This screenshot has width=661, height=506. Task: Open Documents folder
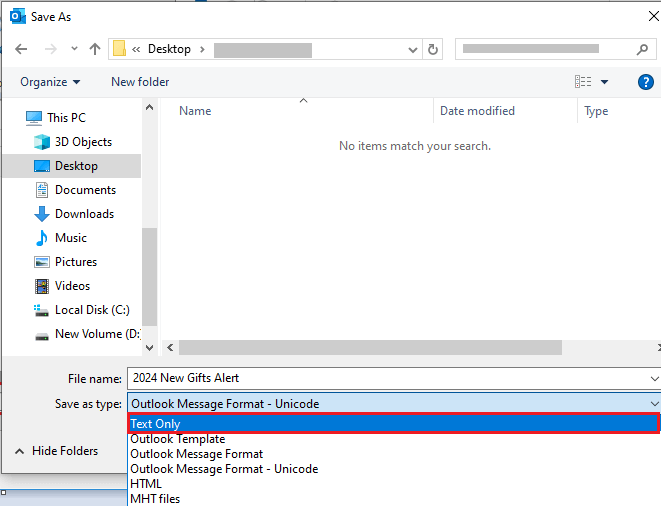85,190
